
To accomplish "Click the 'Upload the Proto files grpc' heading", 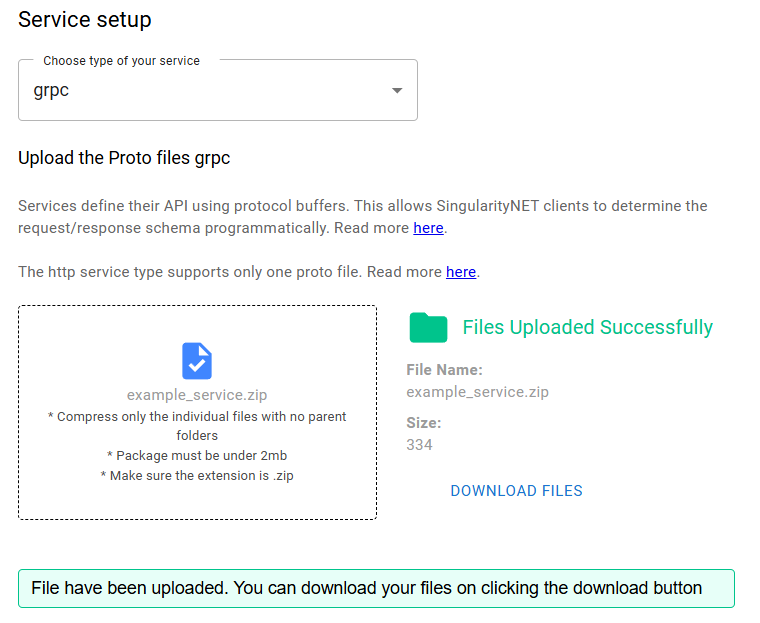I will (124, 158).
